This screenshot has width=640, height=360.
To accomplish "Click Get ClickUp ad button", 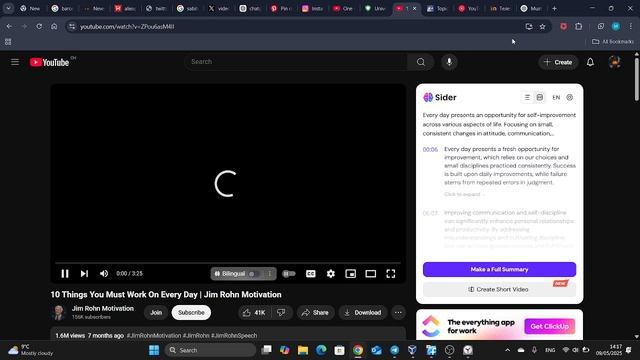I will click(x=549, y=327).
